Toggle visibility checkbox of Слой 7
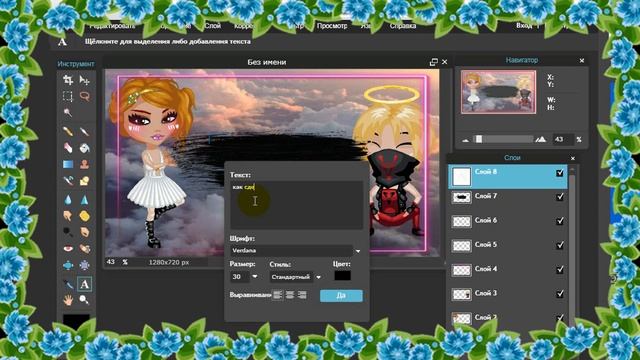 click(560, 197)
